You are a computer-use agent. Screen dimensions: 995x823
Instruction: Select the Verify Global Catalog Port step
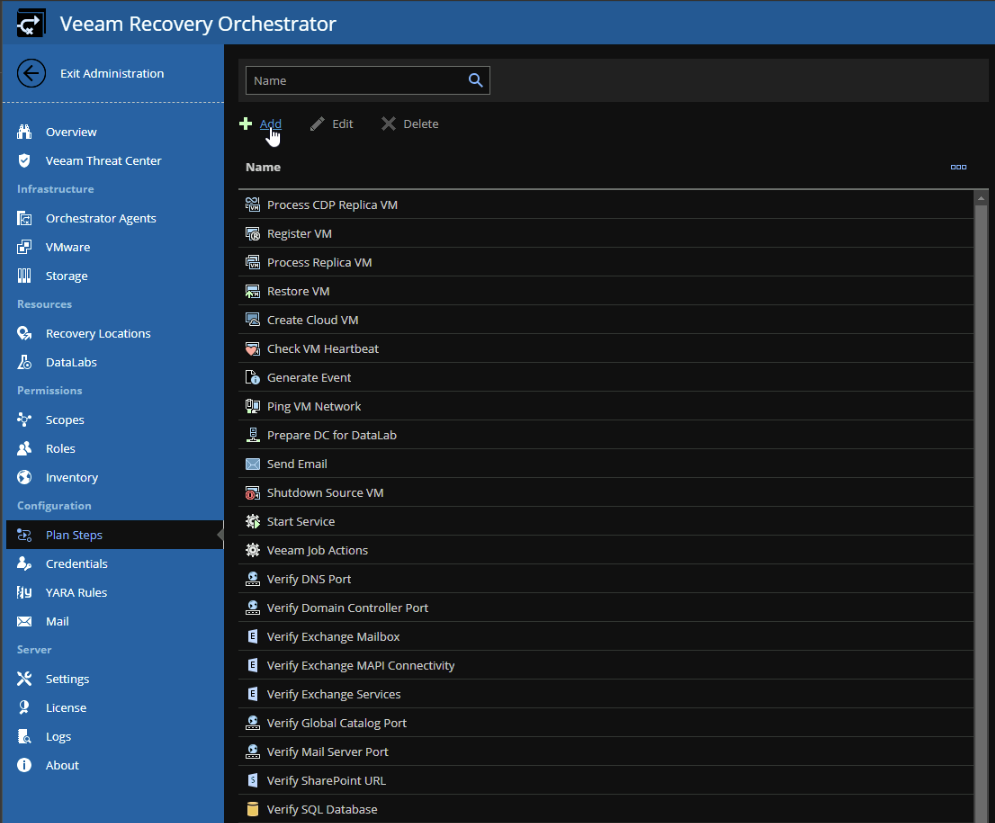605,723
